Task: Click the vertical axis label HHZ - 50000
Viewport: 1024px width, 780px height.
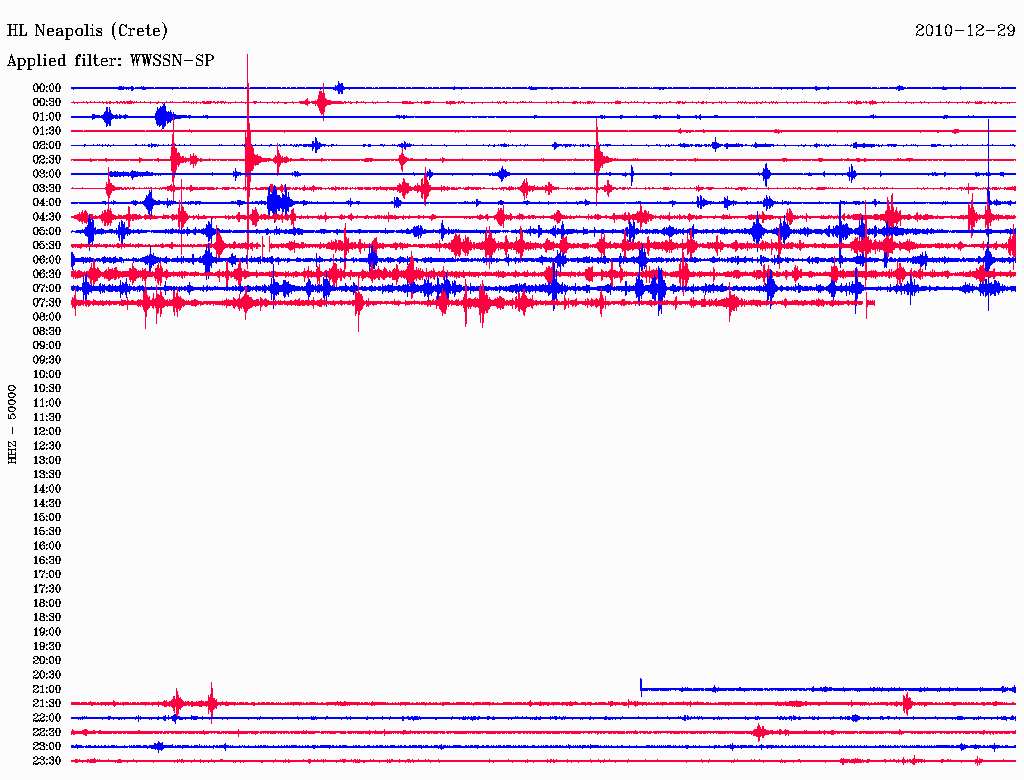Action: pos(12,424)
